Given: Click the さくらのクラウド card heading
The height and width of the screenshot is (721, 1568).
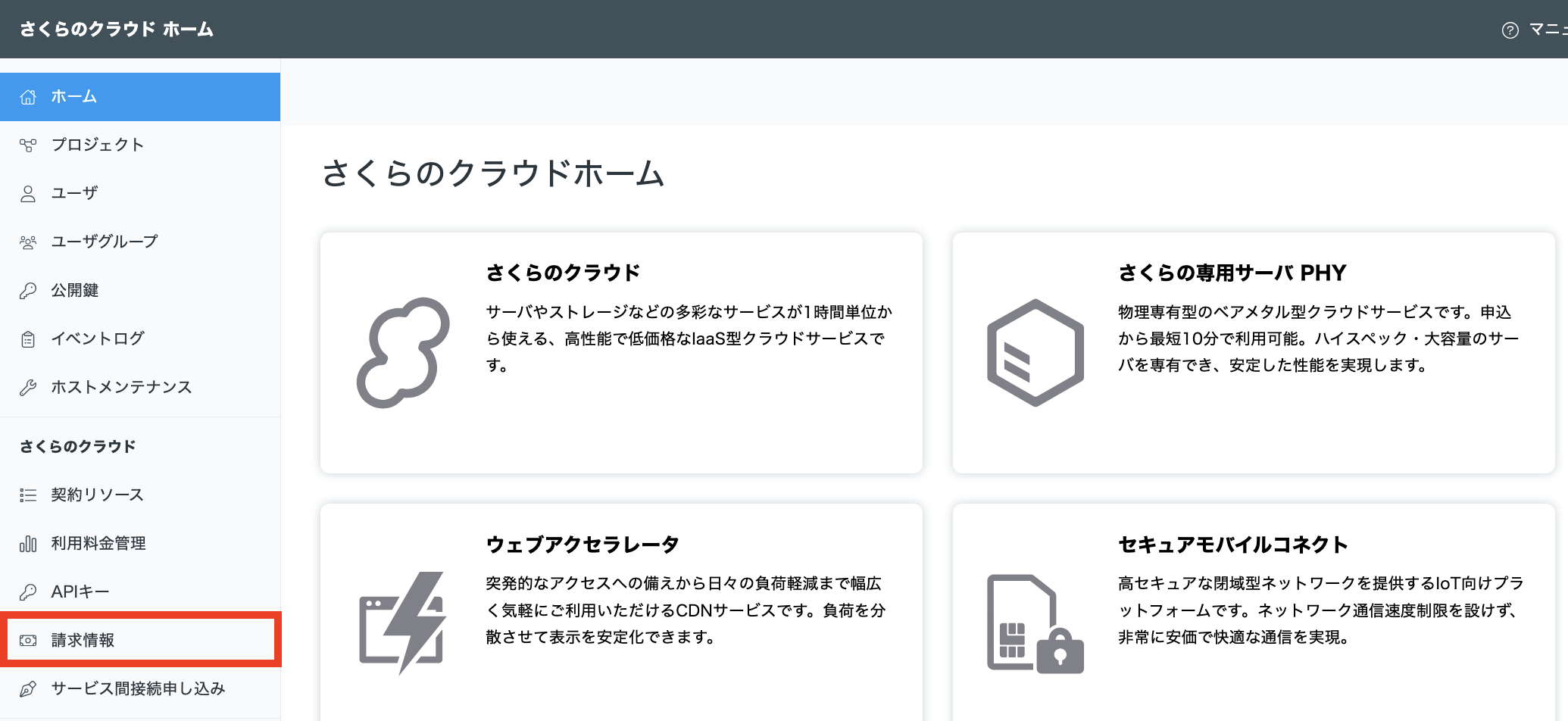Looking at the screenshot, I should (564, 273).
